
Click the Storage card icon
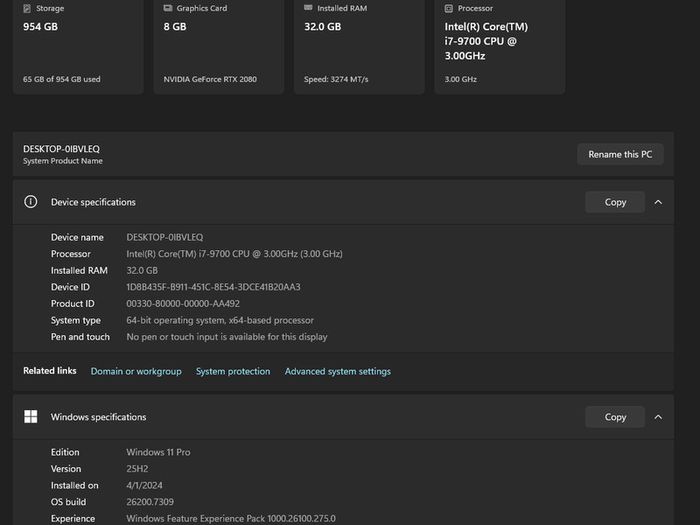(x=27, y=8)
